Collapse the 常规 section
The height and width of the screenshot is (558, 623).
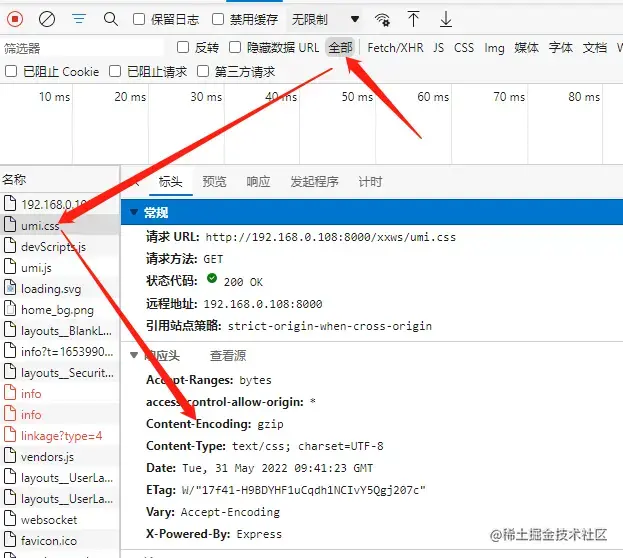click(134, 212)
